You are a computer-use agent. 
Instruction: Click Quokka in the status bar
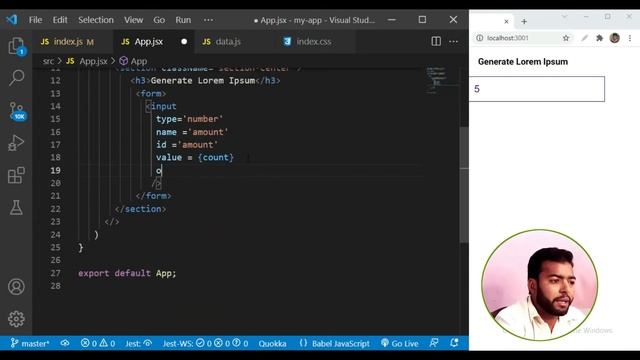click(x=272, y=343)
